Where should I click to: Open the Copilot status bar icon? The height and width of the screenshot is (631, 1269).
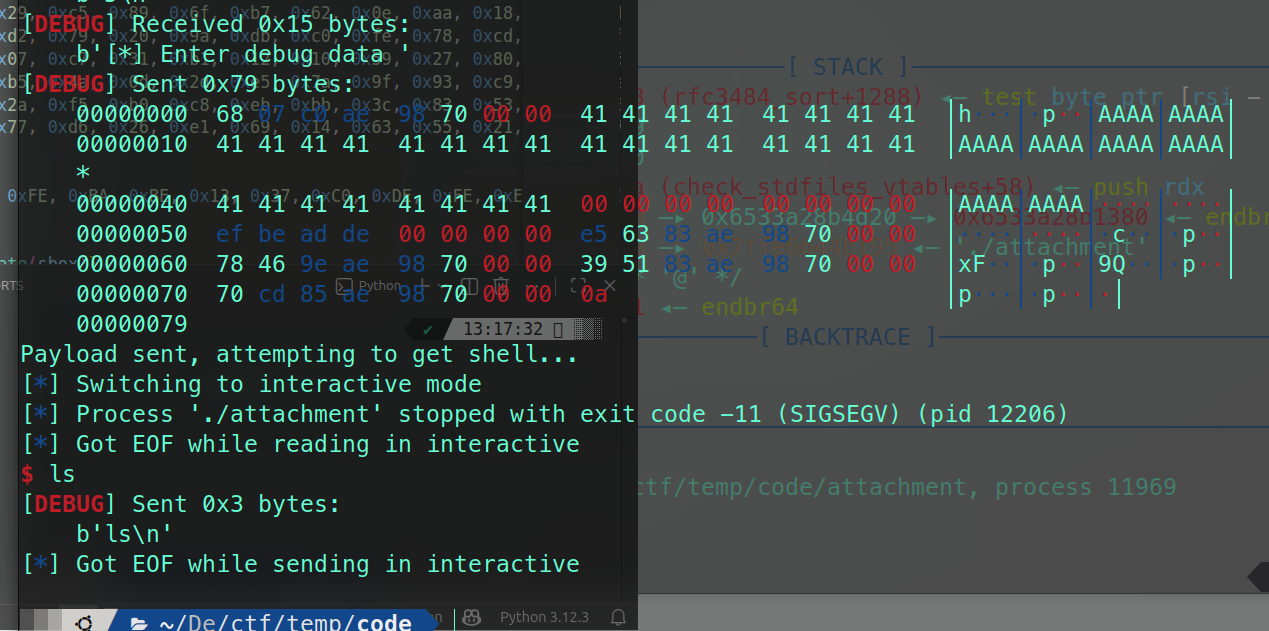coord(473,617)
